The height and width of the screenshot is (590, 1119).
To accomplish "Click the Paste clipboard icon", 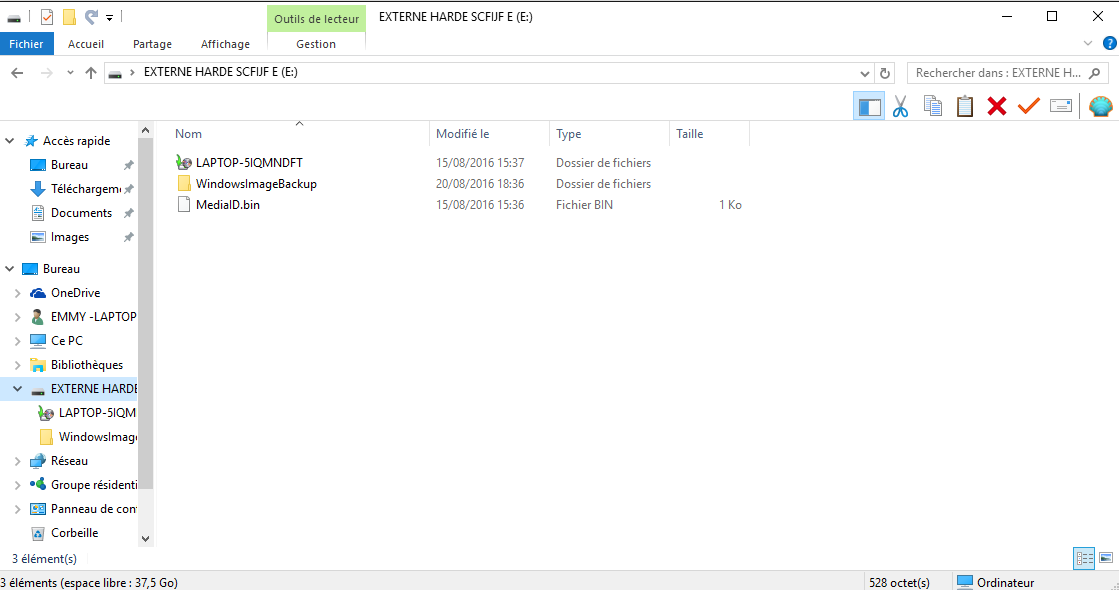I will coord(965,106).
